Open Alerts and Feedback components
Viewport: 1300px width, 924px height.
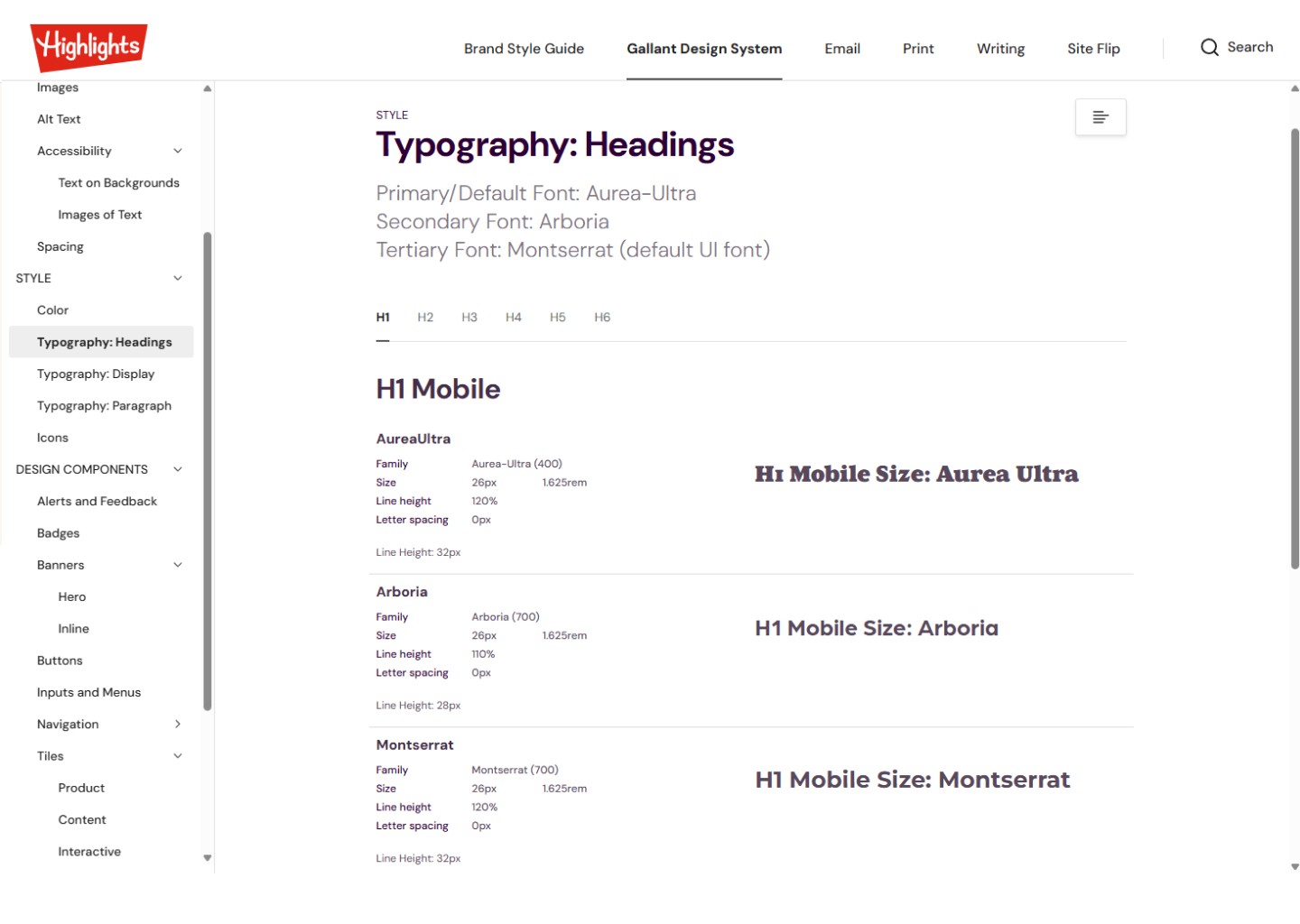[x=97, y=501]
